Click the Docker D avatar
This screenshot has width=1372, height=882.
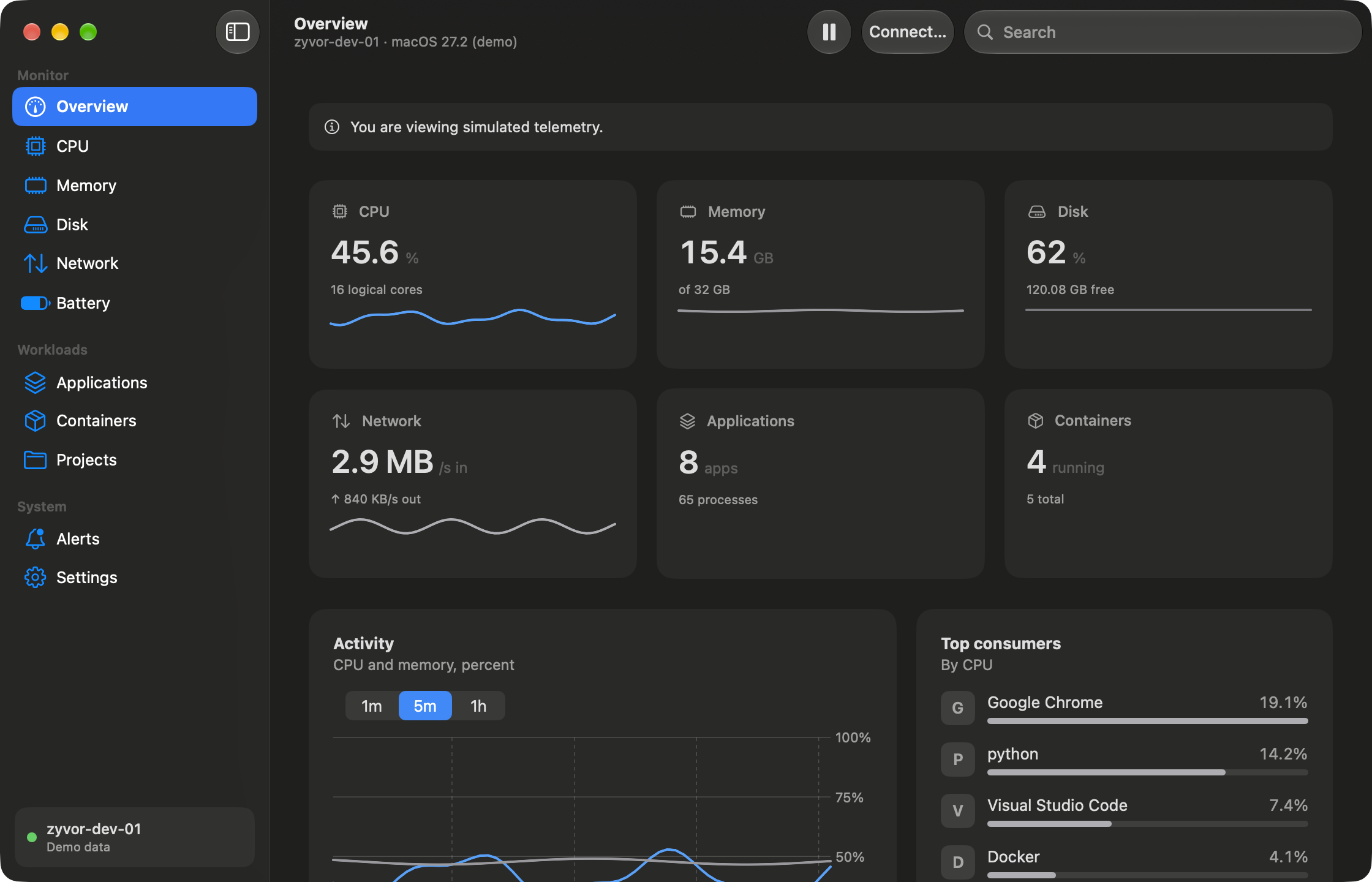pyautogui.click(x=958, y=862)
